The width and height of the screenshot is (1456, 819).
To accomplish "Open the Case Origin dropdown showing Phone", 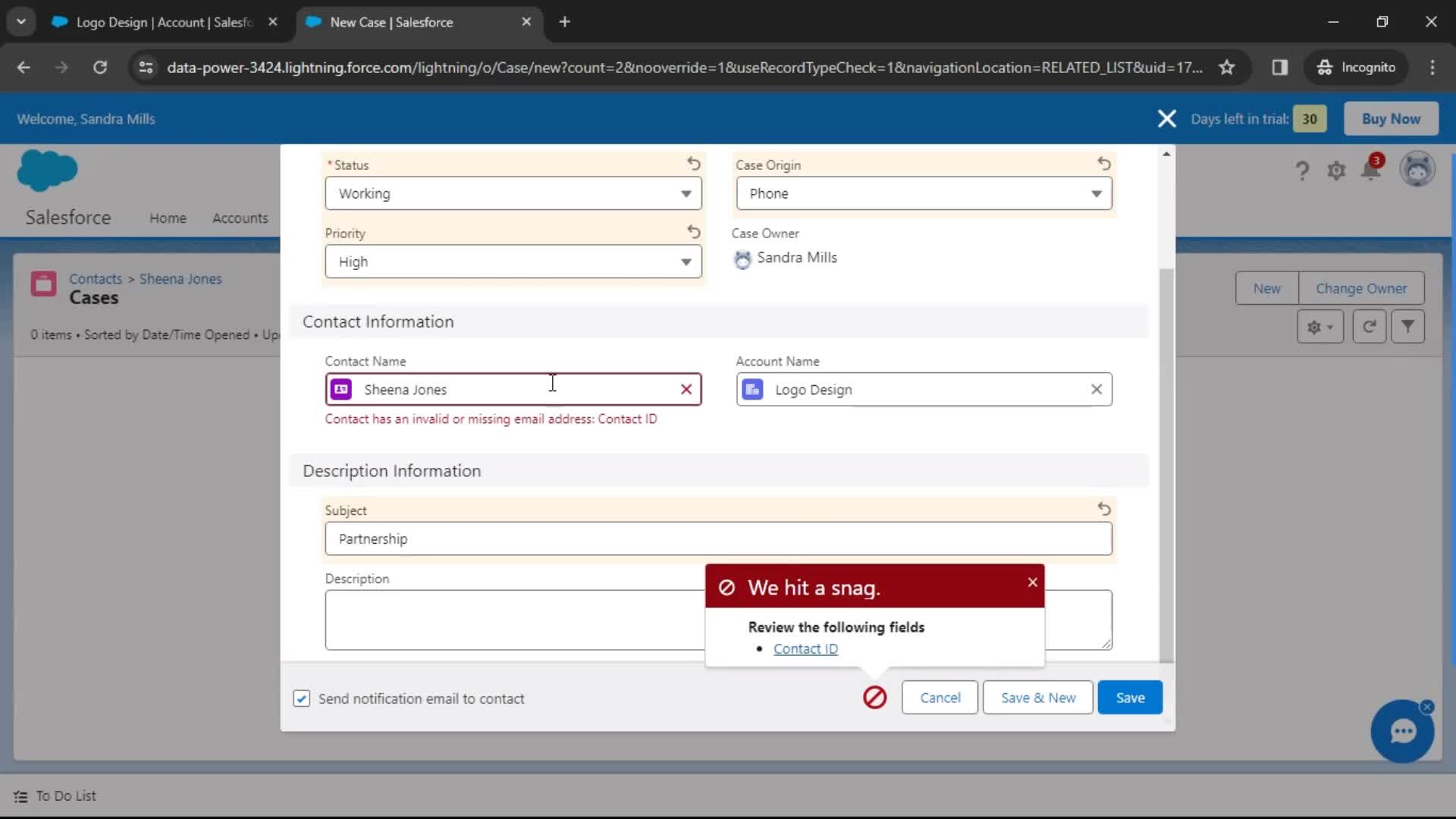I will (x=924, y=193).
